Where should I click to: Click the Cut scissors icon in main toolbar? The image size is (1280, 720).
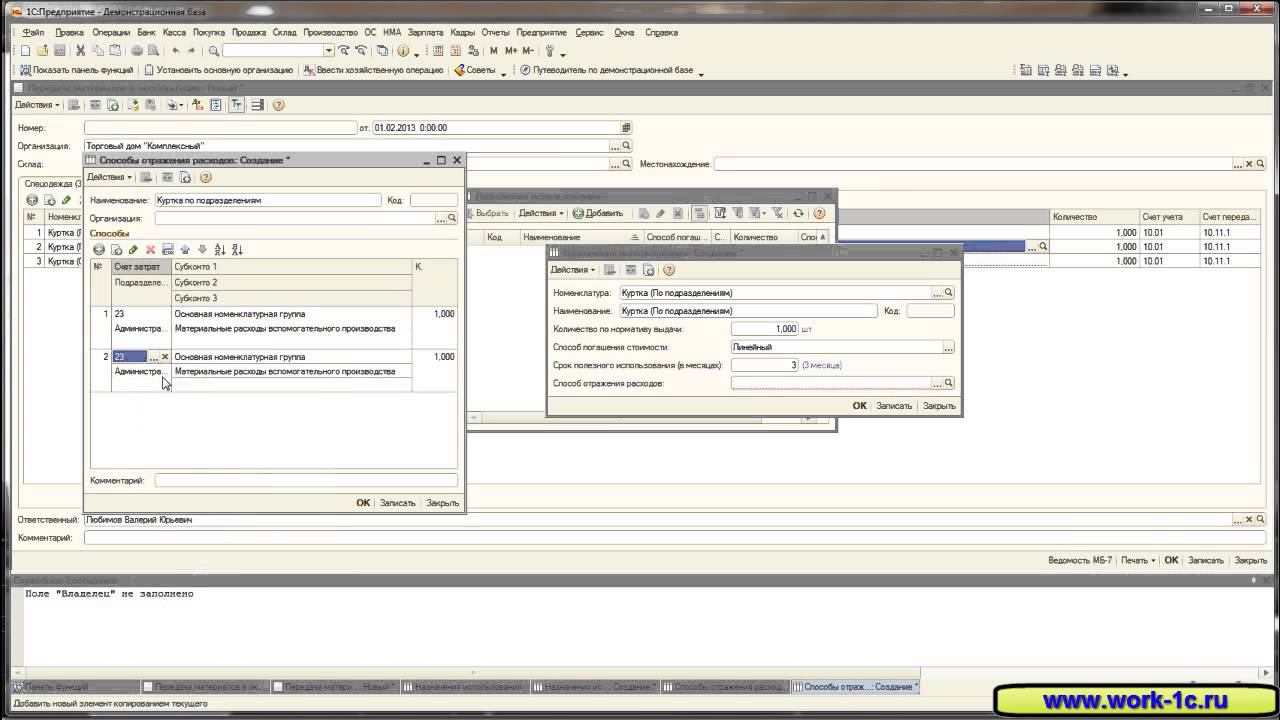80,51
